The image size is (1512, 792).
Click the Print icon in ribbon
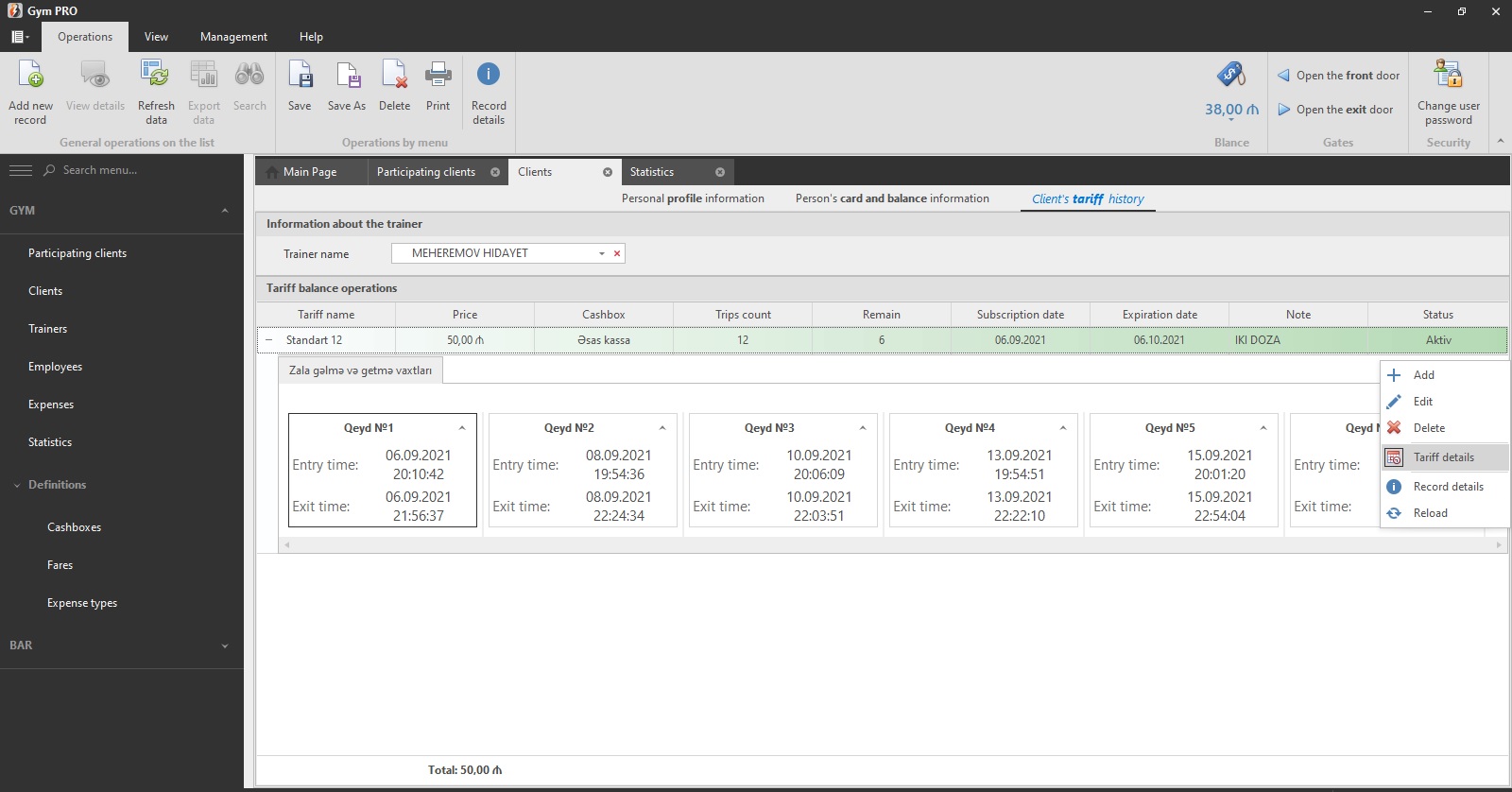point(438,76)
